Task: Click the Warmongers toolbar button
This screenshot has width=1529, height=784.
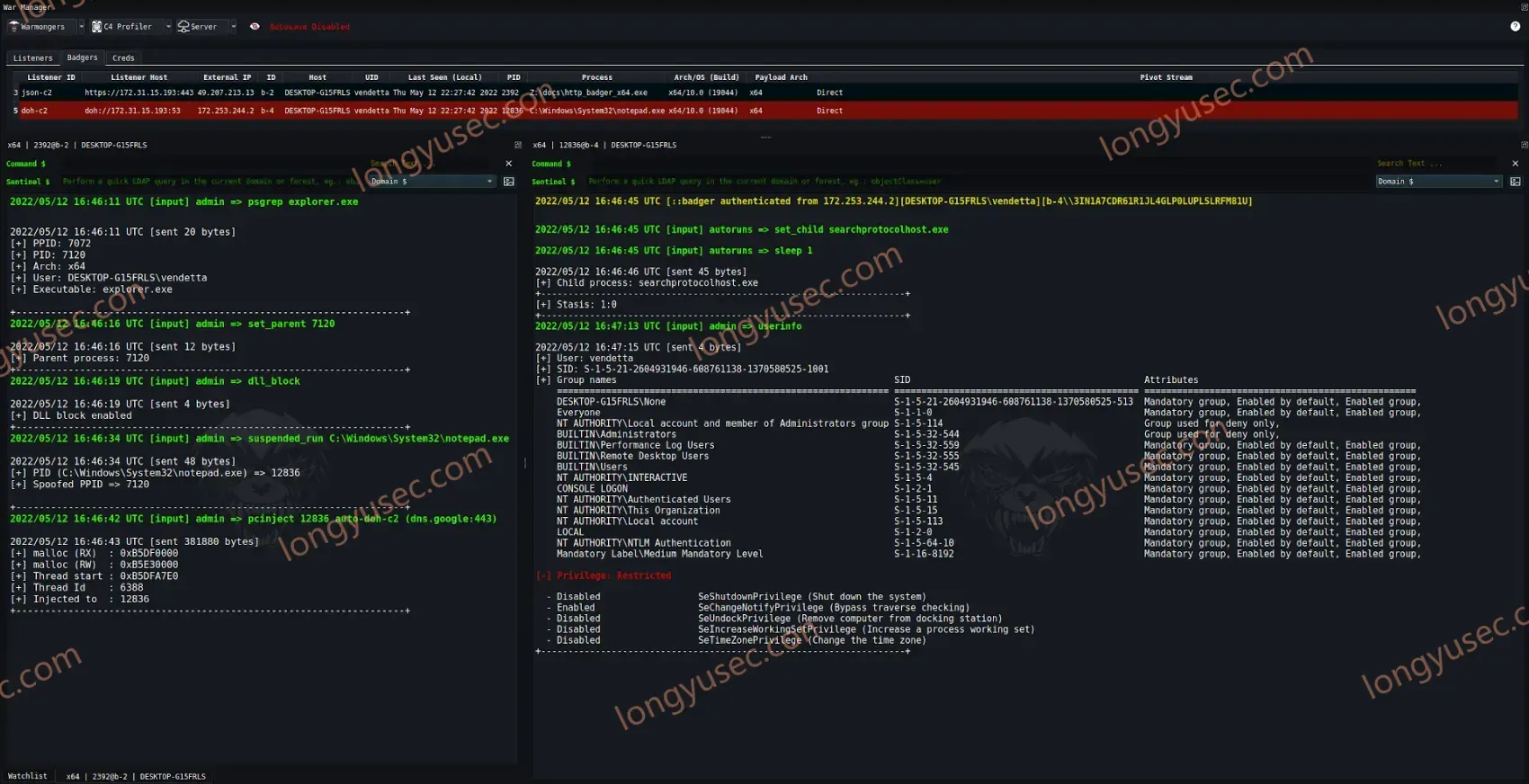Action: coord(38,27)
